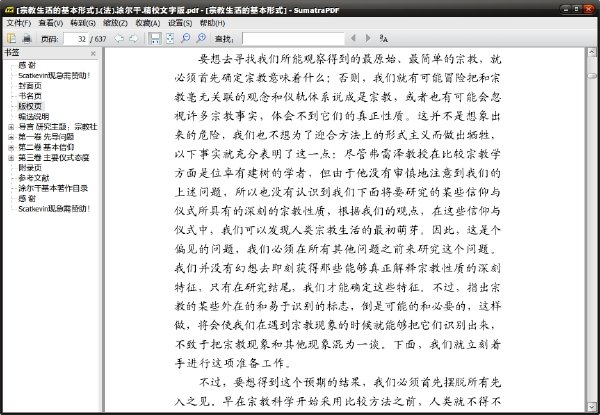This screenshot has height=415, width=600.
Task: Click the page number field showing 32
Action: point(76,39)
